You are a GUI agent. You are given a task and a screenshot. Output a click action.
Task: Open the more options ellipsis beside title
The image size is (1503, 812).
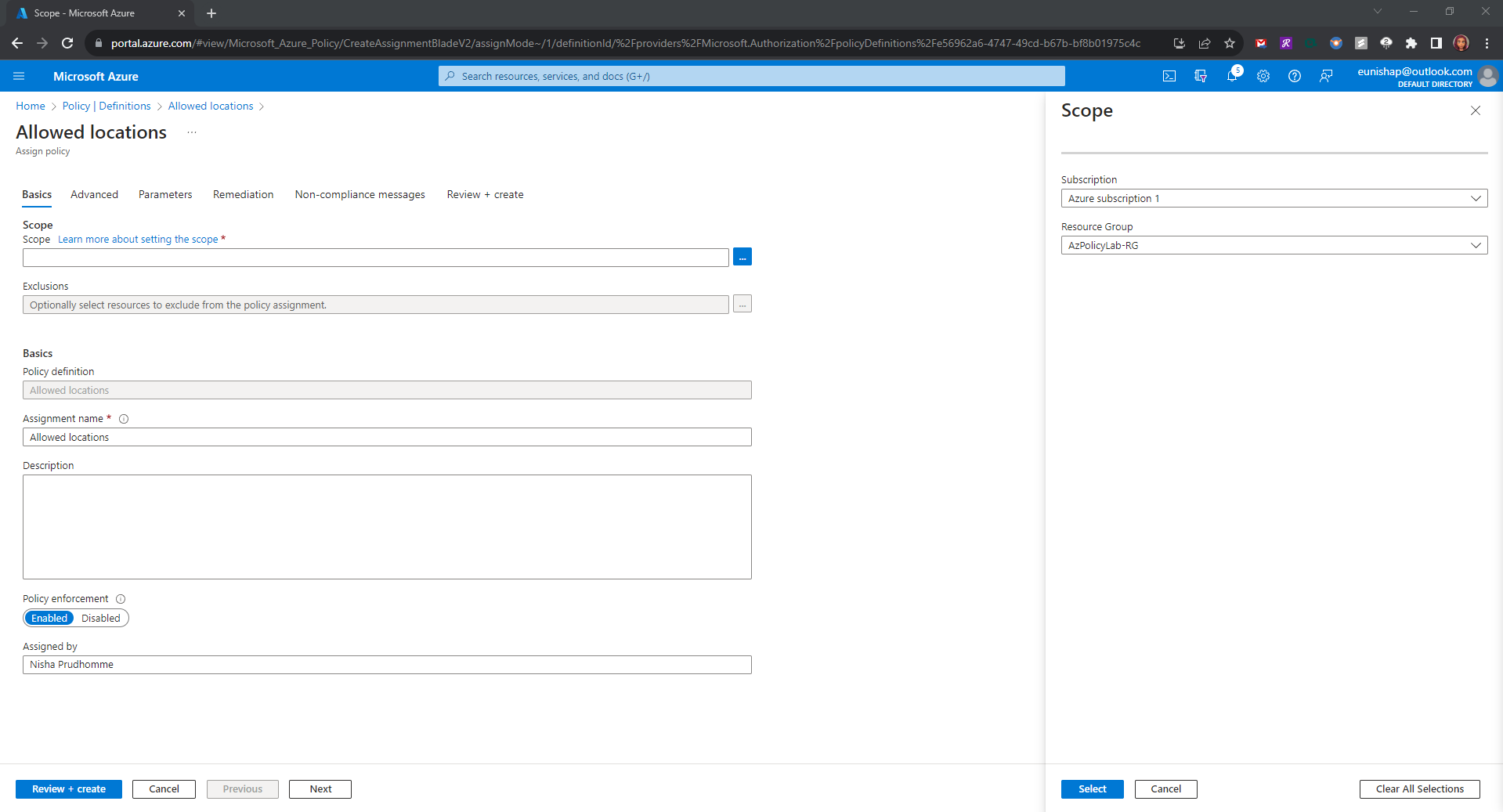[192, 132]
